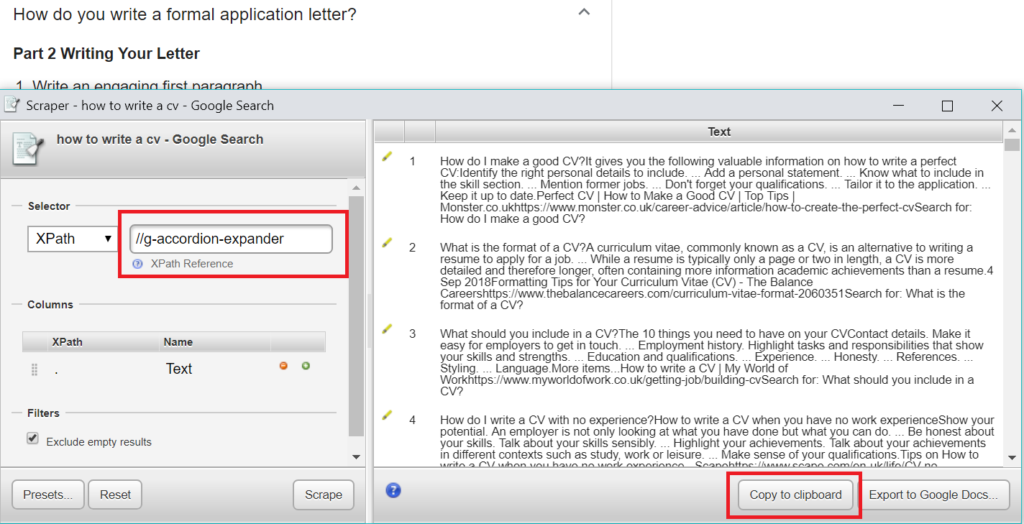
Task: Collapse the formal application letter question
Action: 584,12
